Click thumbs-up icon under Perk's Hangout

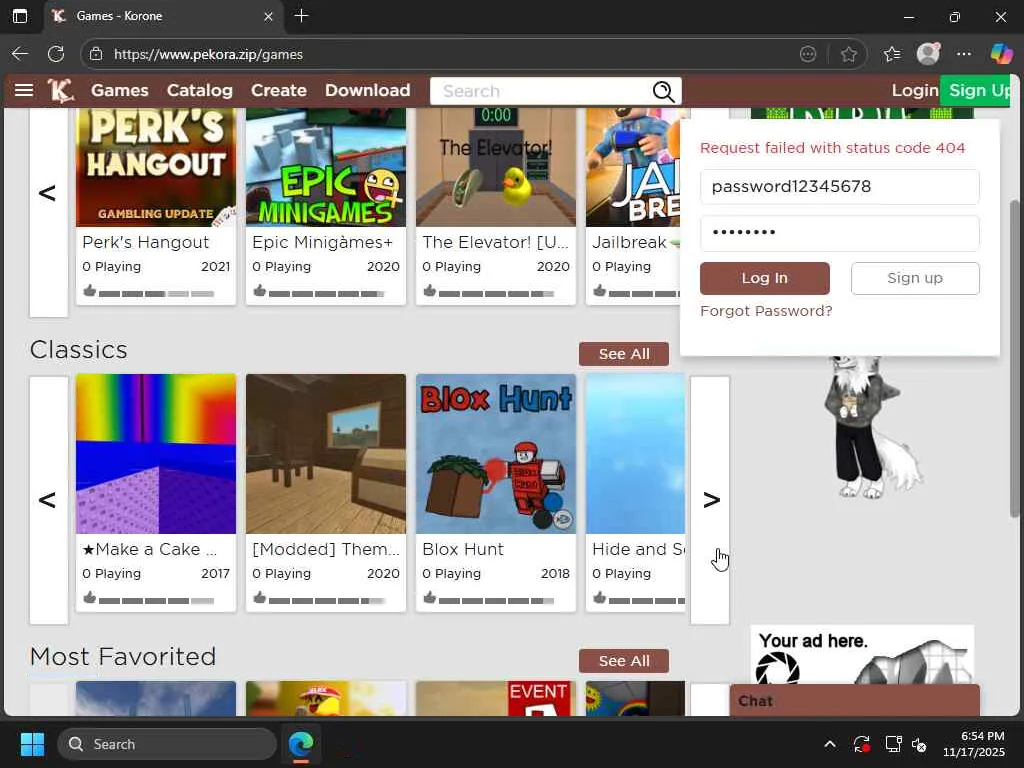coord(89,291)
